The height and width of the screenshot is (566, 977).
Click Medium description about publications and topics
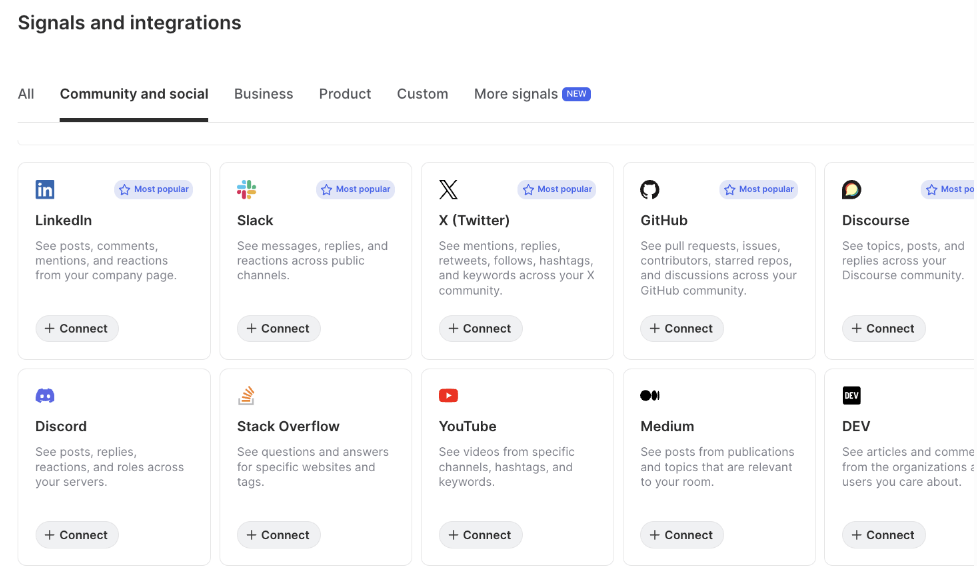717,467
